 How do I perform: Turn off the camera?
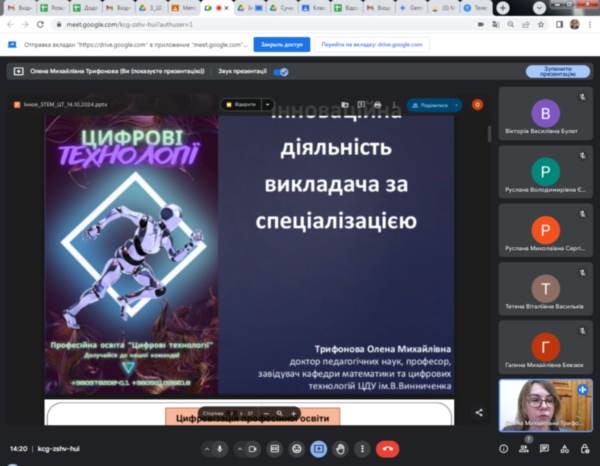pos(254,449)
